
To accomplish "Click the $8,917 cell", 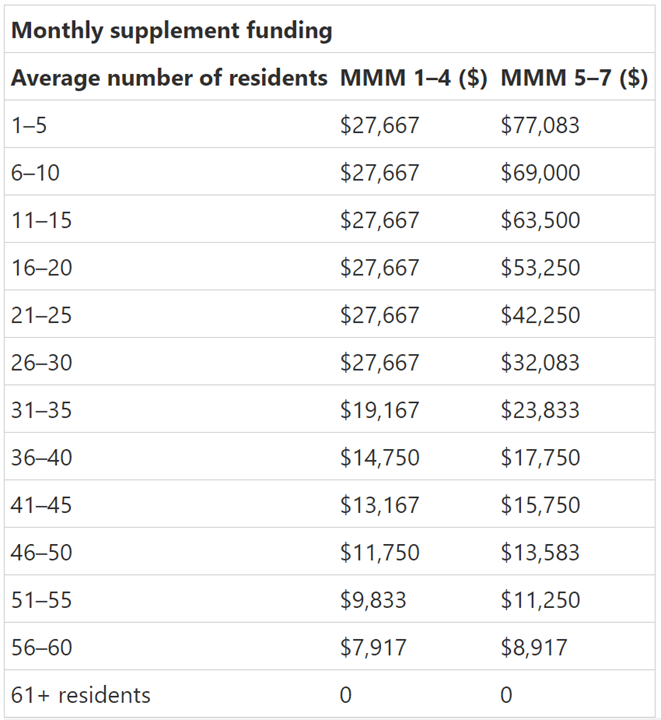I will (534, 647).
